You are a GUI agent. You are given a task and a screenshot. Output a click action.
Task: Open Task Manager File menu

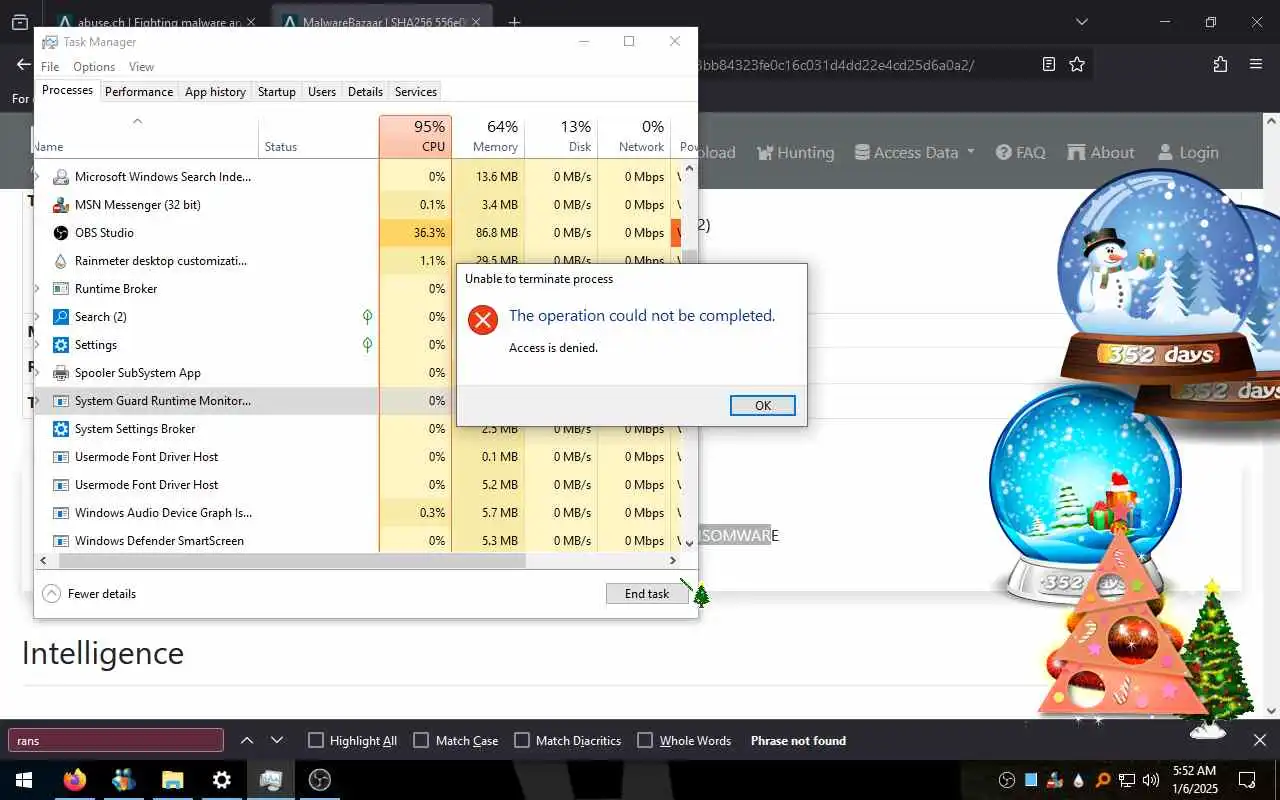50,66
